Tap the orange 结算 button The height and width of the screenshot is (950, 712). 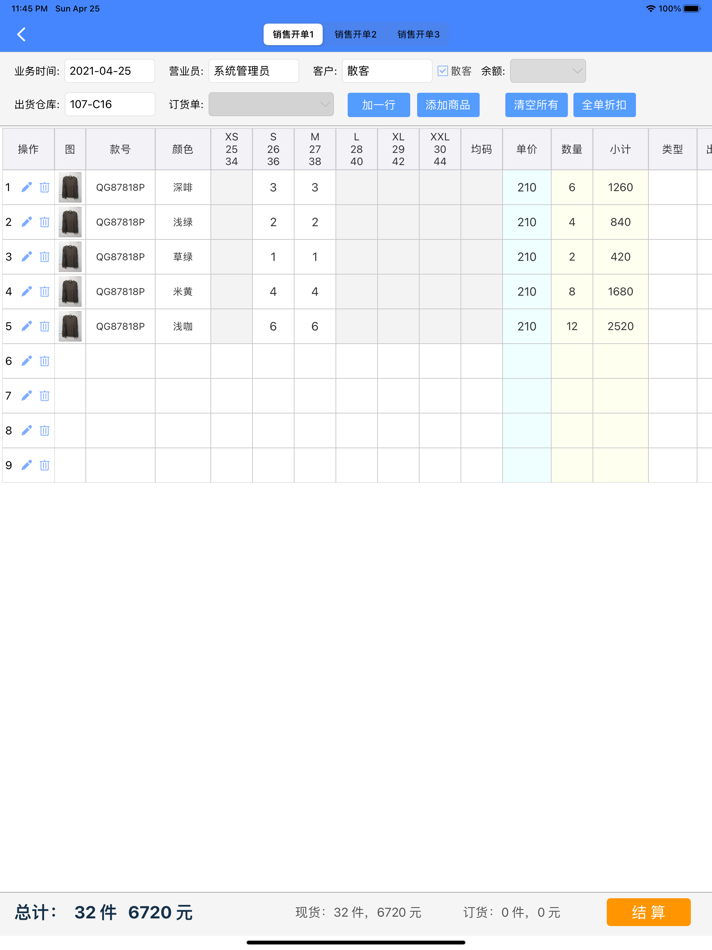point(648,912)
